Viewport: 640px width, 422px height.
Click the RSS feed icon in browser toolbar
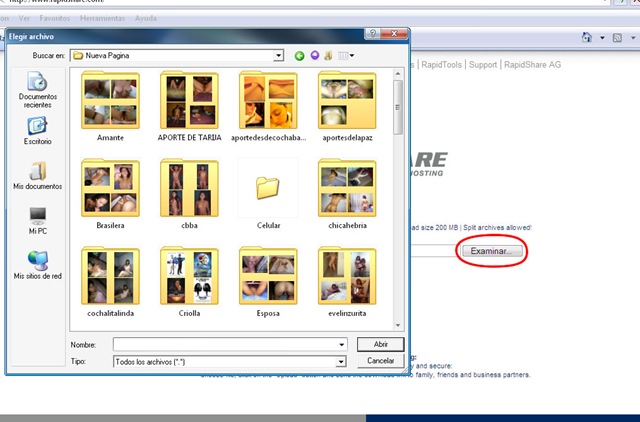pyautogui.click(x=617, y=38)
